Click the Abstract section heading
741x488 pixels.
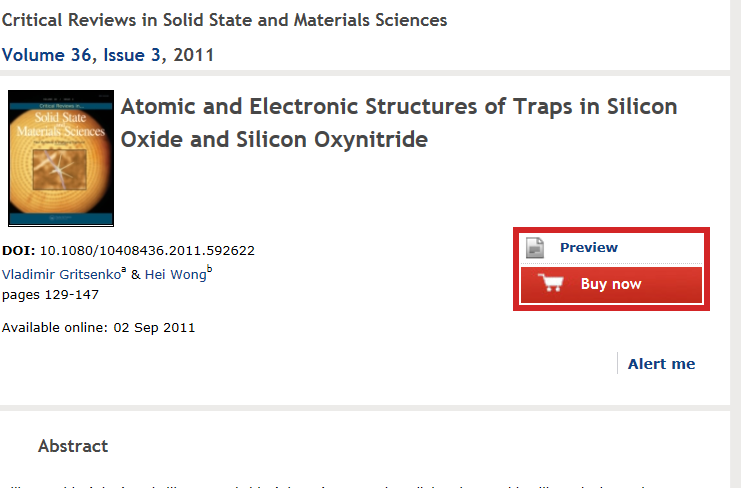pyautogui.click(x=73, y=446)
